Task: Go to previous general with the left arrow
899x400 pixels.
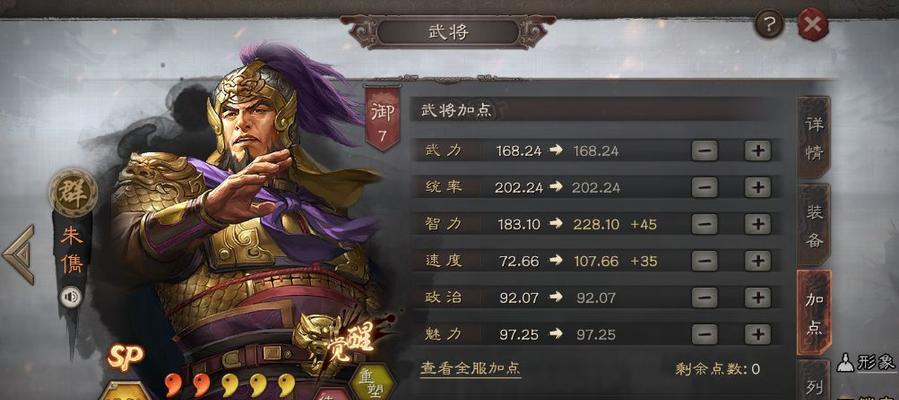Action: click(x=18, y=254)
